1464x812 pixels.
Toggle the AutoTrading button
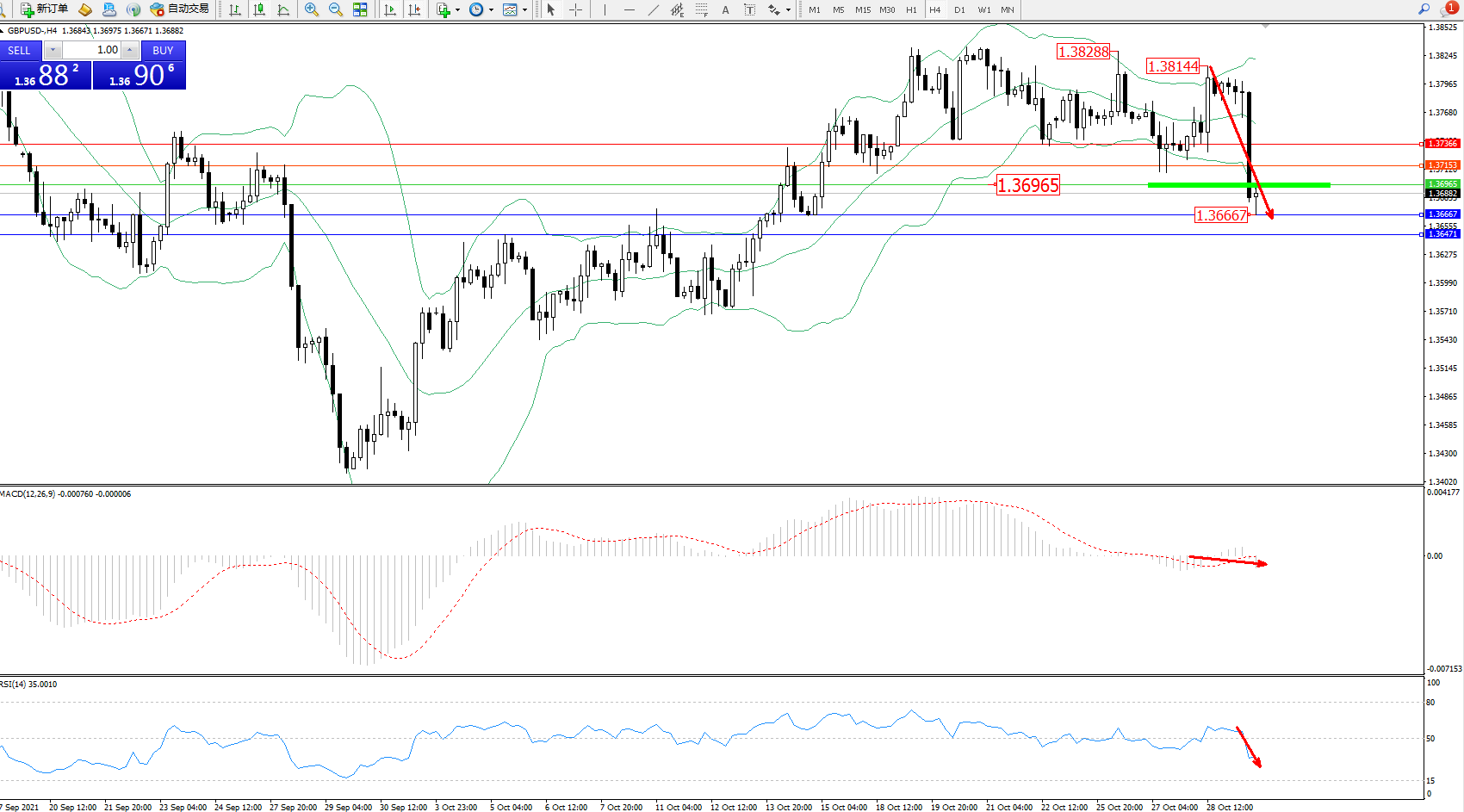click(x=179, y=9)
